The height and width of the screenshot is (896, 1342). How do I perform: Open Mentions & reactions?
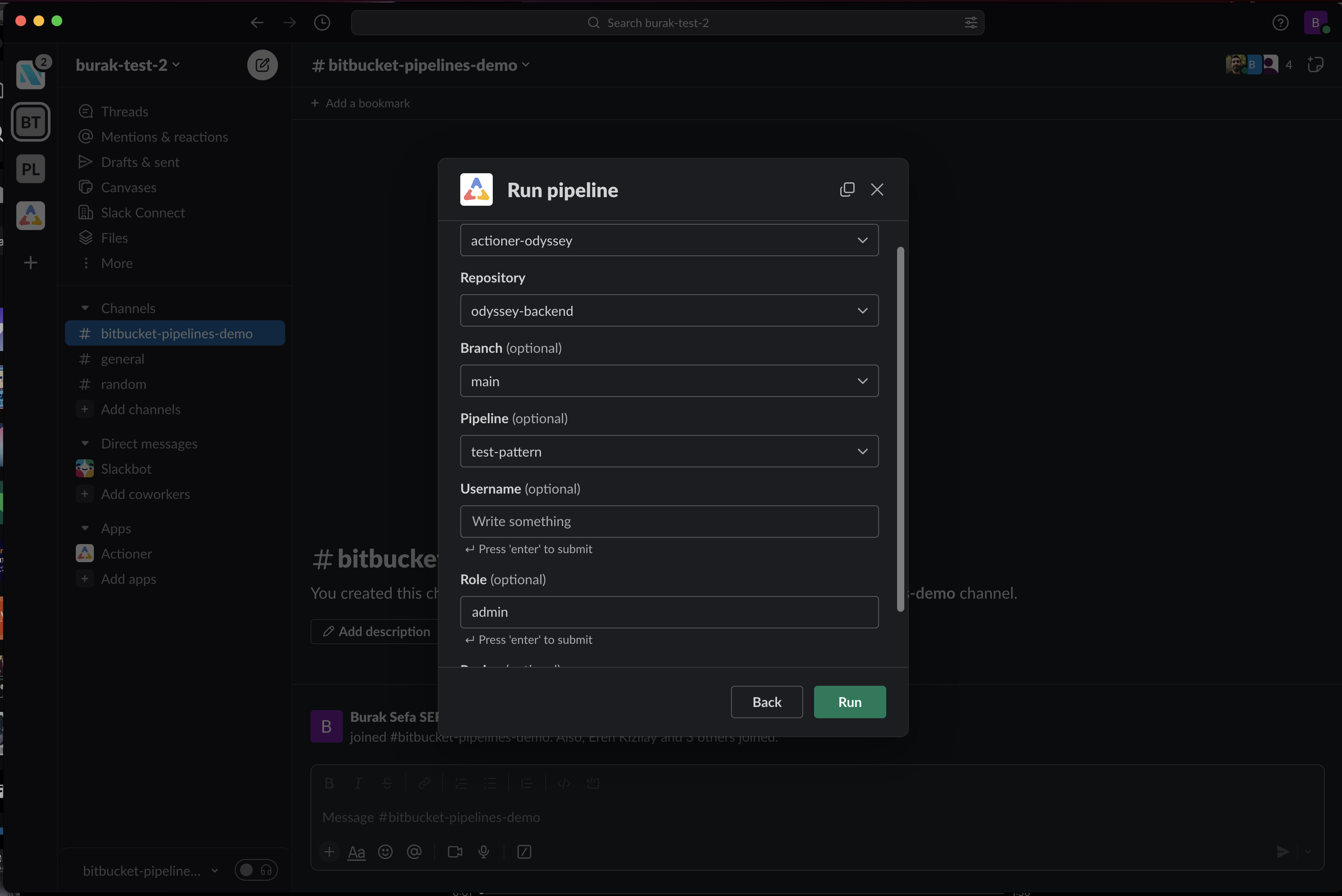point(175,137)
